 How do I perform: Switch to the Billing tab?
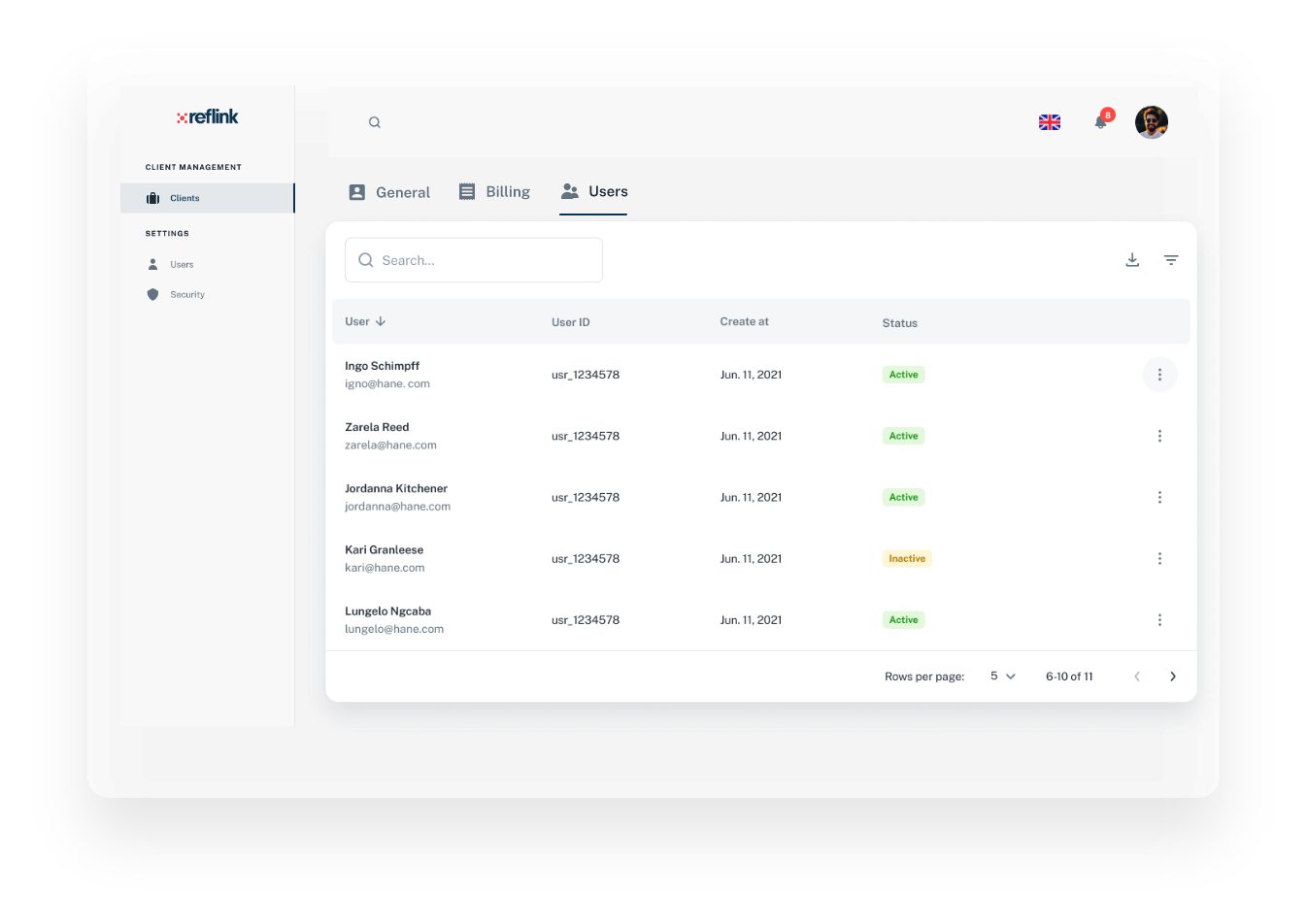(494, 192)
